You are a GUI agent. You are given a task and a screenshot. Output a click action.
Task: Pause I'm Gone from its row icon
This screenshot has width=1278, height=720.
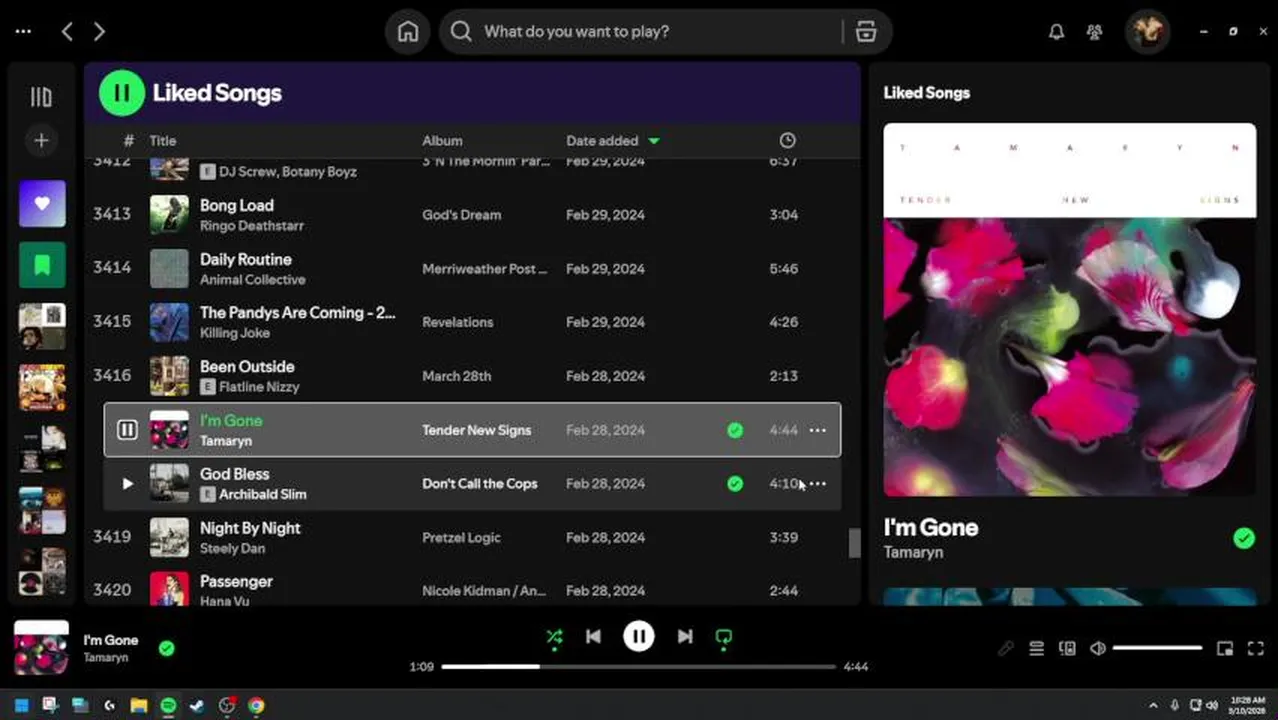point(127,430)
